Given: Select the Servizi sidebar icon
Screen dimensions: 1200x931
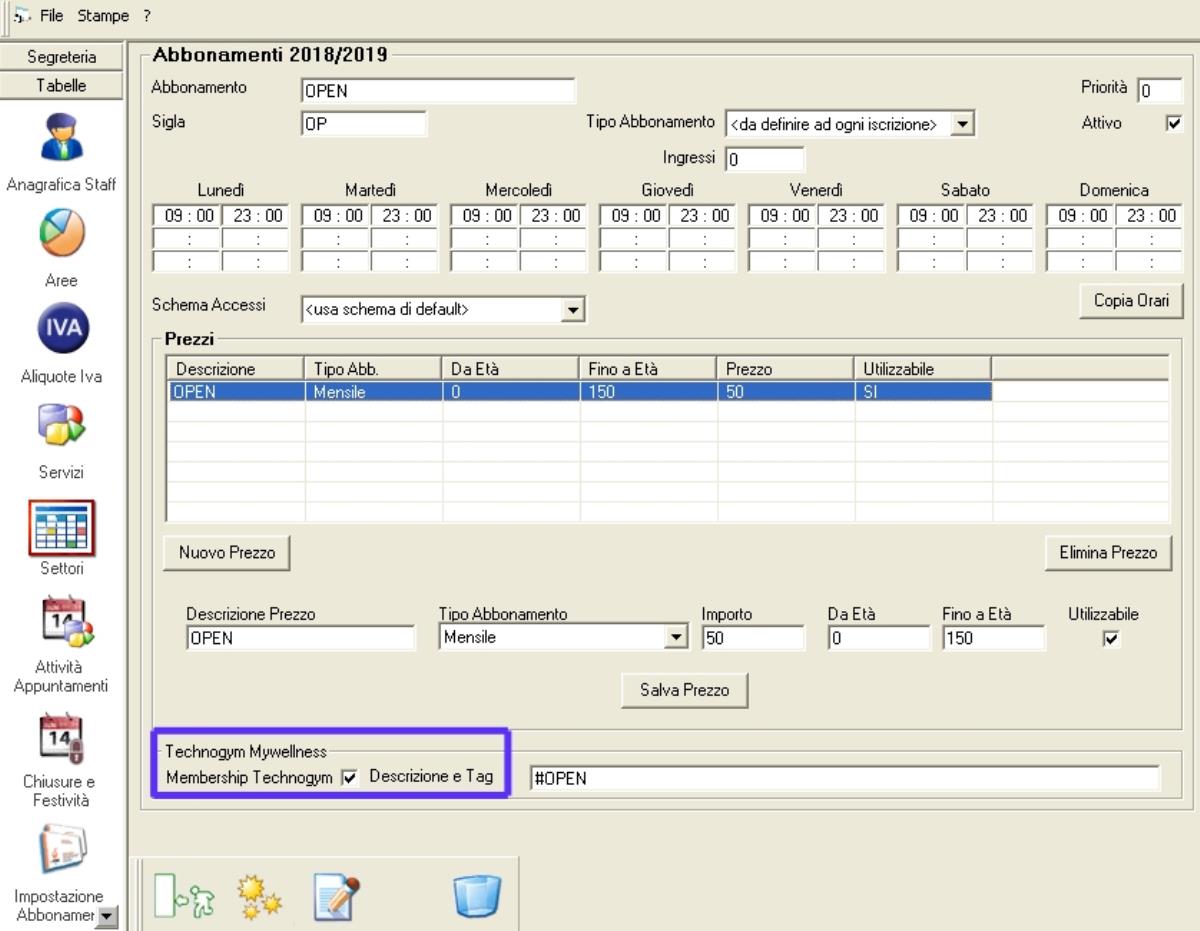Looking at the screenshot, I should click(x=62, y=424).
